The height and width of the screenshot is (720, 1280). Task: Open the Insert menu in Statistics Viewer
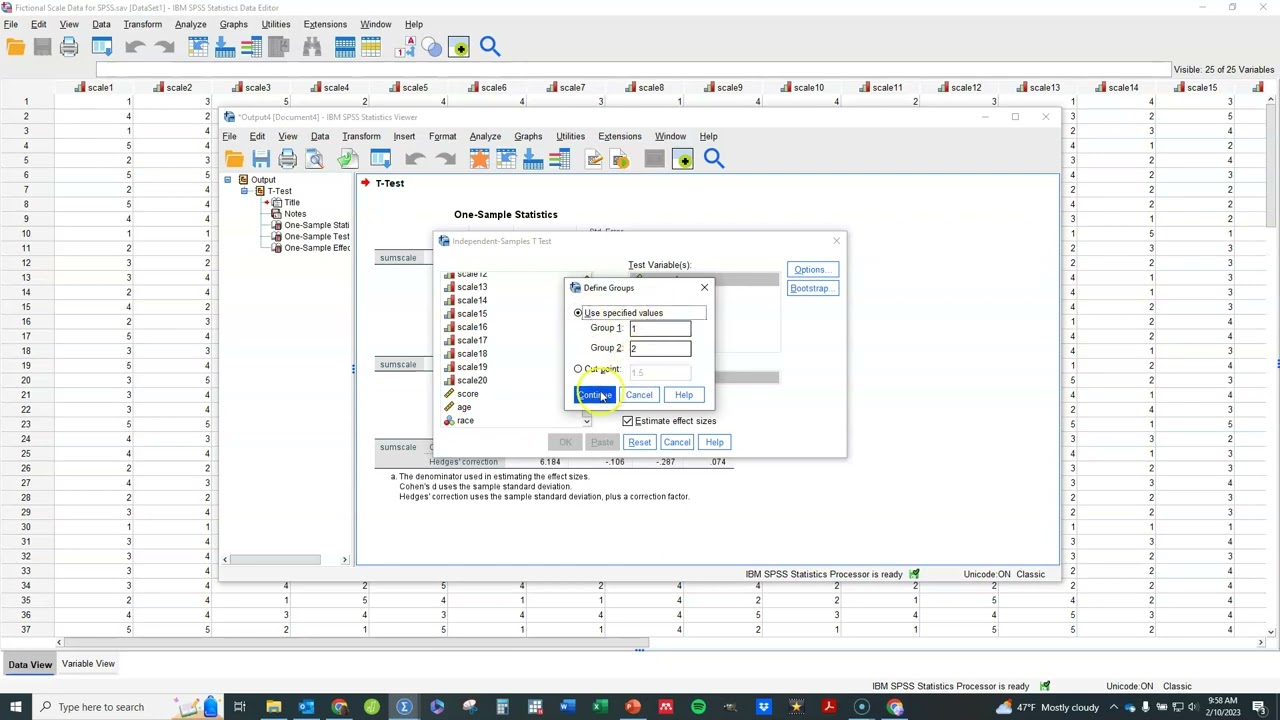point(404,136)
